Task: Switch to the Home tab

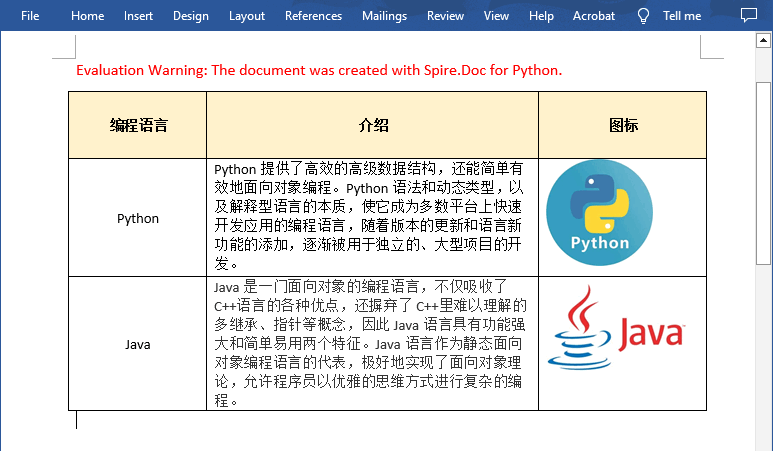Action: pos(87,16)
